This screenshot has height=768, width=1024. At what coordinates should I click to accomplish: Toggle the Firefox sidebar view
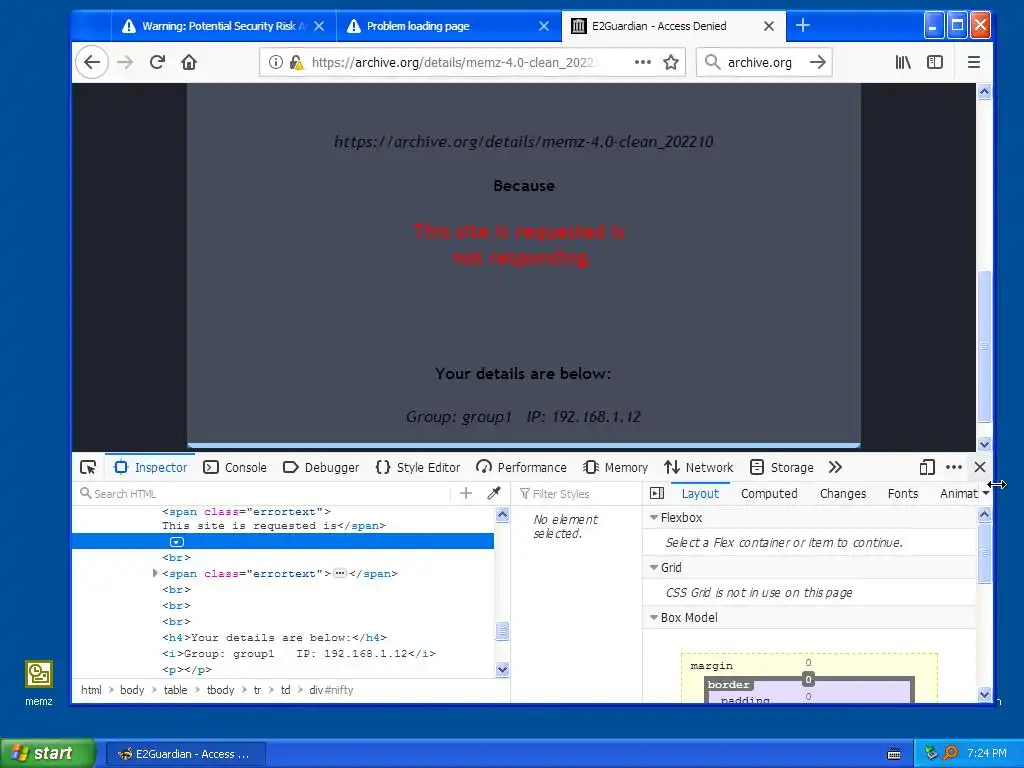935,63
